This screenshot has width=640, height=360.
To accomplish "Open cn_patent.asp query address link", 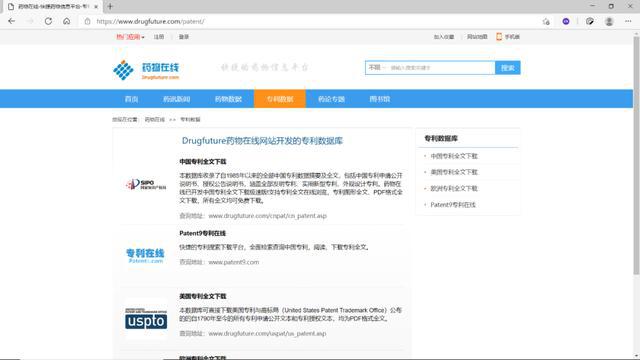I will tap(267, 216).
